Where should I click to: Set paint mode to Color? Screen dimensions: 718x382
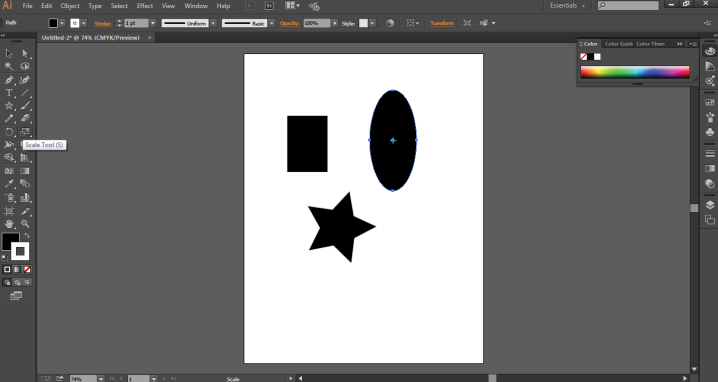[7, 269]
